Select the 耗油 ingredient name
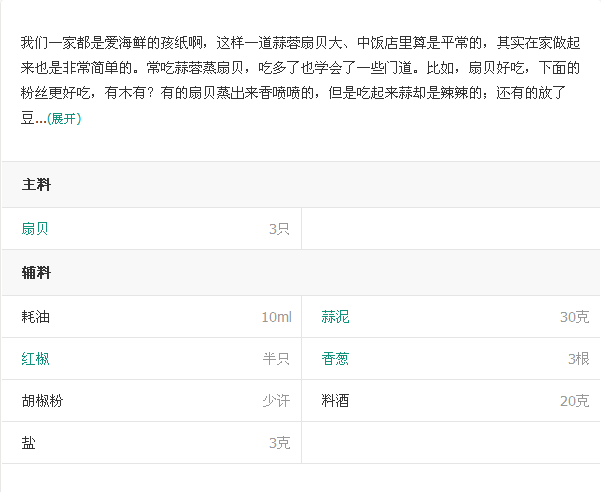The height and width of the screenshot is (492, 601). (36, 317)
